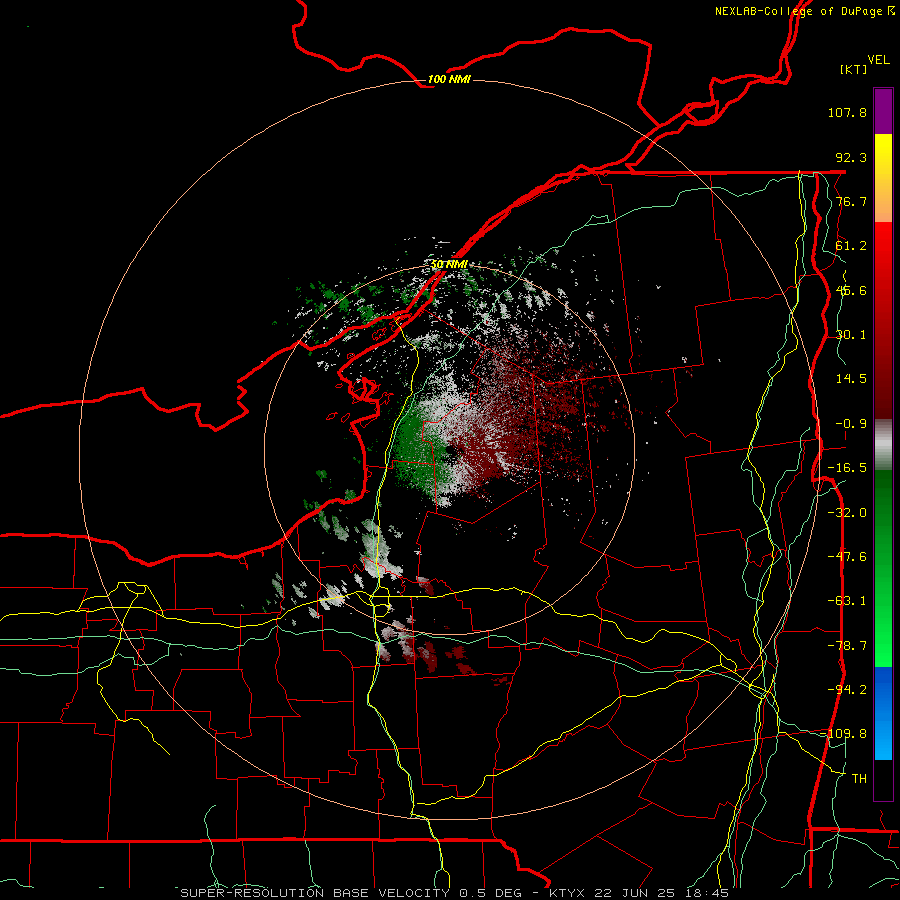
Task: Pick the blue segment of the color bar
Action: pyautogui.click(x=883, y=713)
